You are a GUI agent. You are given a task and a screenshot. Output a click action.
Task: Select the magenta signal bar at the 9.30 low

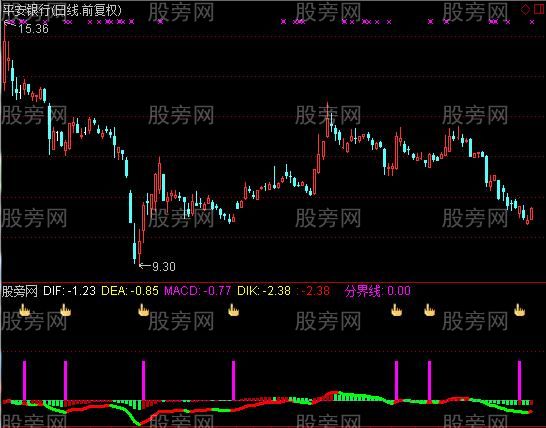point(143,381)
